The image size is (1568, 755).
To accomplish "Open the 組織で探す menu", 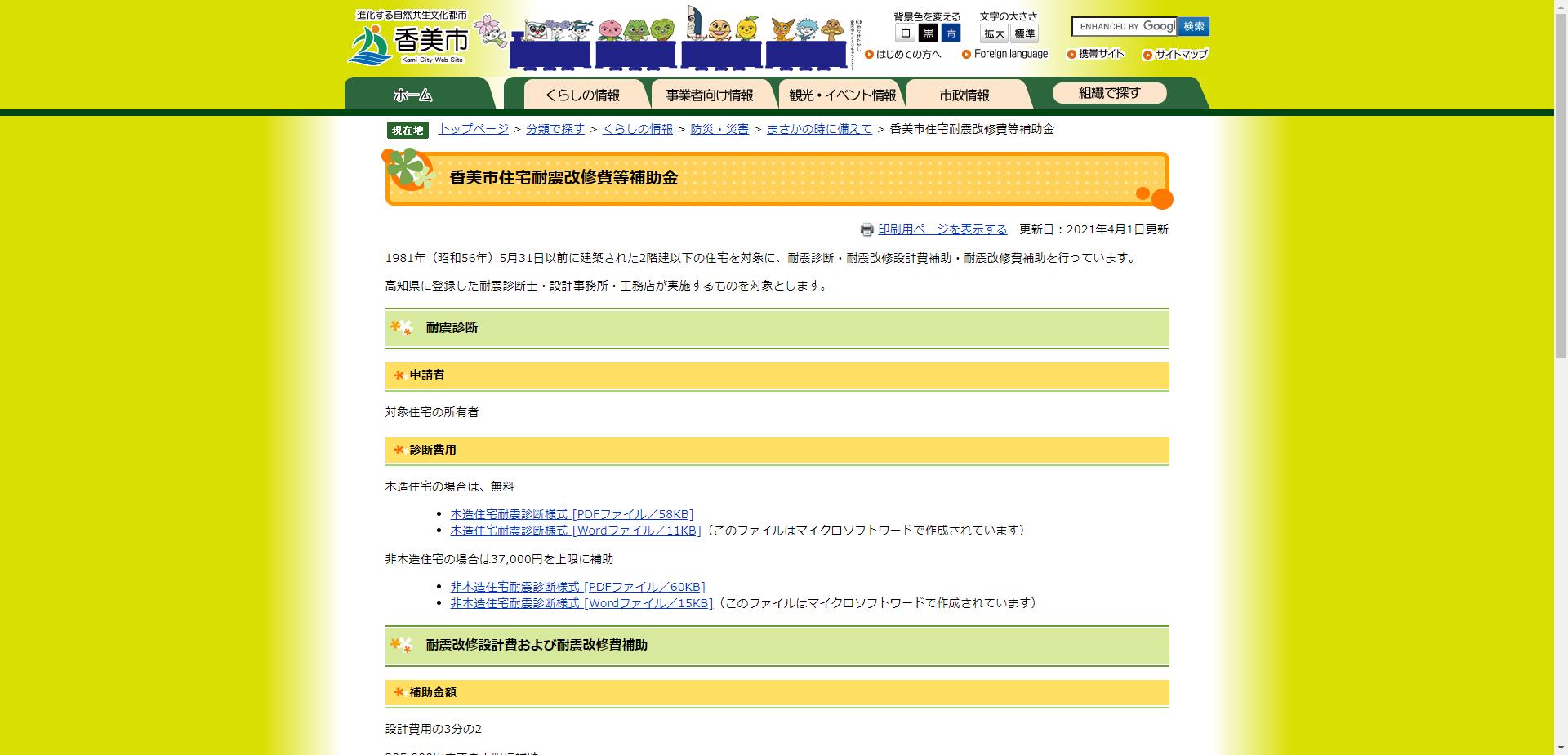I will (x=1111, y=92).
